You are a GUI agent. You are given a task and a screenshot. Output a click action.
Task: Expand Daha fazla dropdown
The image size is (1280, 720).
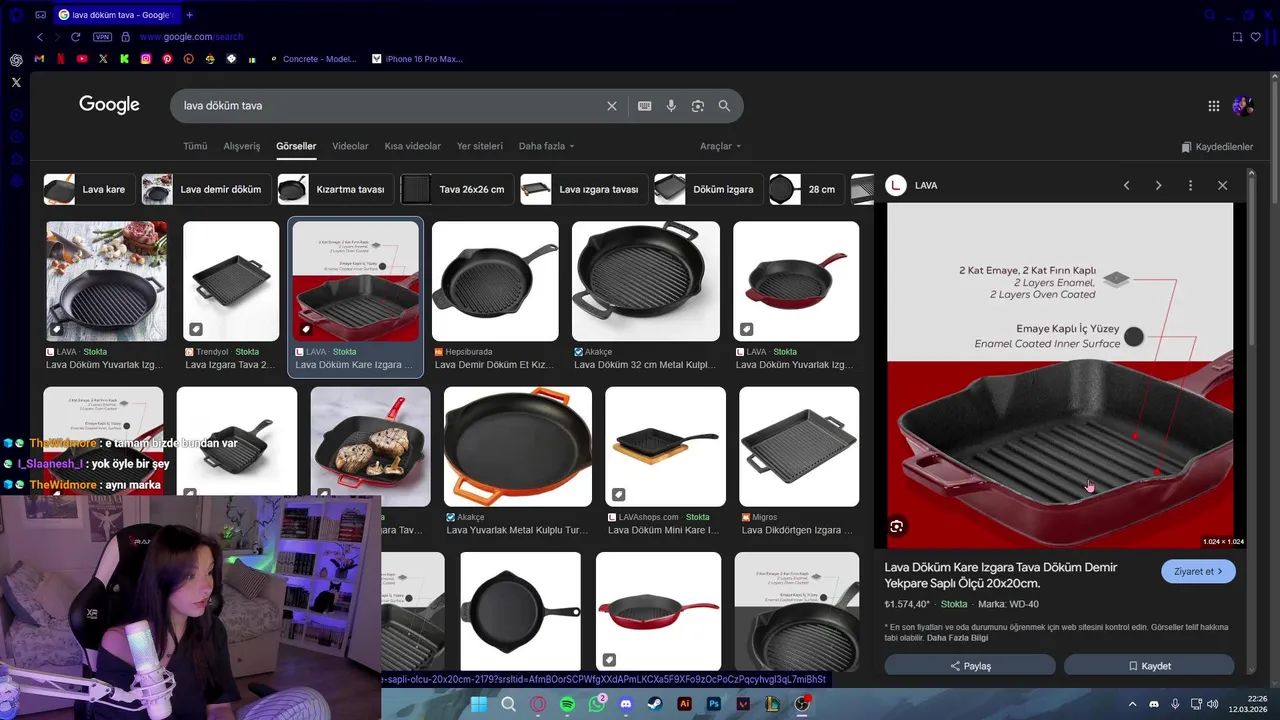[x=546, y=146]
